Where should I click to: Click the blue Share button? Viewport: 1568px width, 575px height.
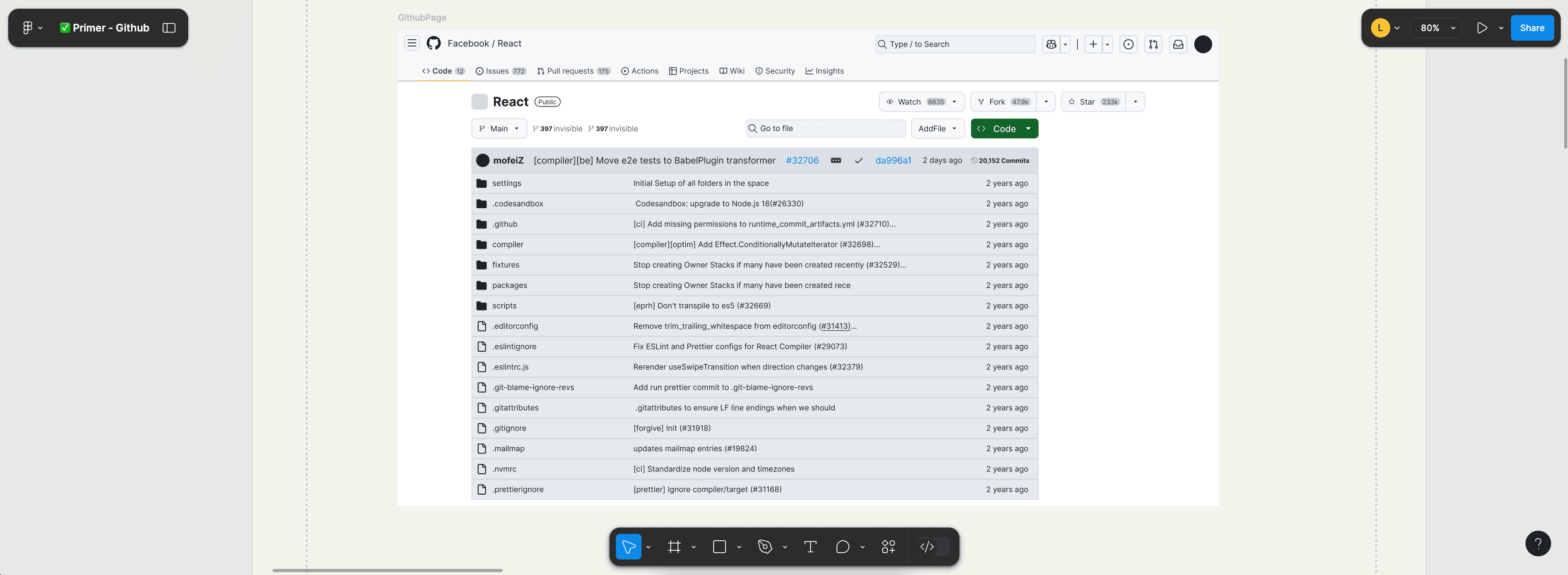(x=1531, y=27)
